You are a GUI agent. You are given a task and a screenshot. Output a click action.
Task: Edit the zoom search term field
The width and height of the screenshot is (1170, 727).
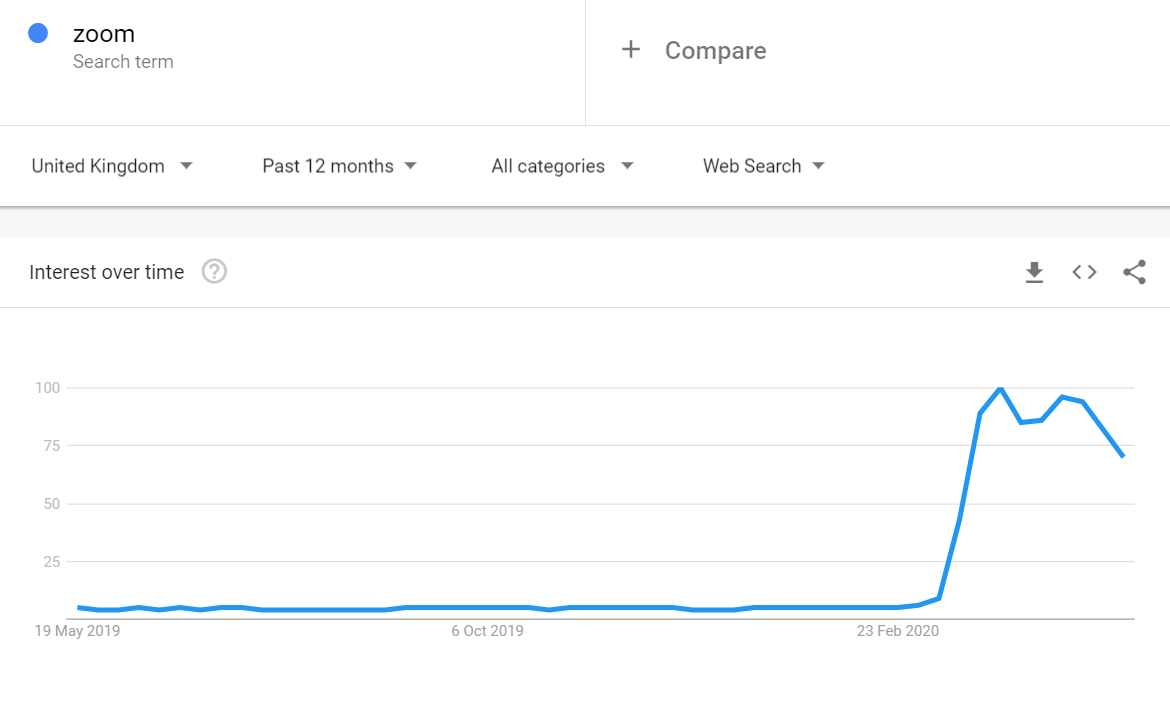(104, 34)
